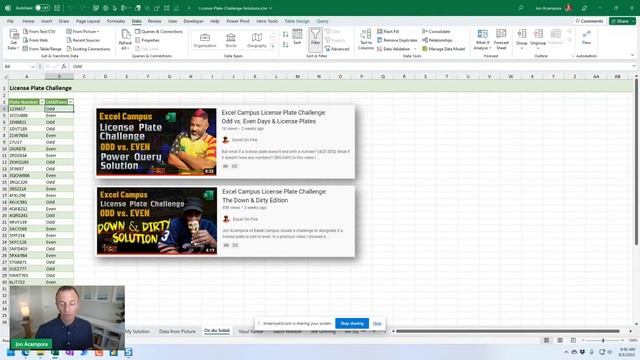Screen dimensions: 640x360
Task: Open Existing Connections
Action: 88,49
